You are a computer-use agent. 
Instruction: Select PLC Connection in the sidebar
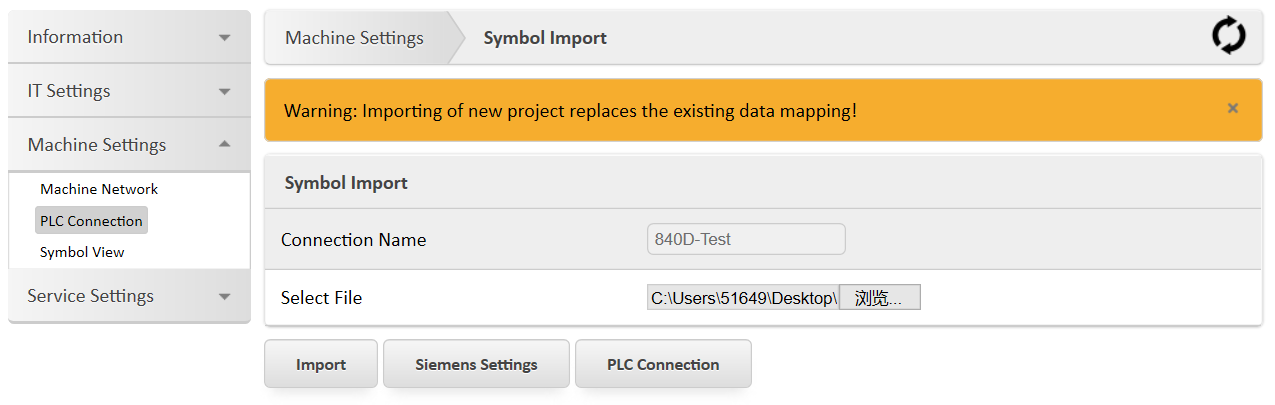click(x=91, y=221)
